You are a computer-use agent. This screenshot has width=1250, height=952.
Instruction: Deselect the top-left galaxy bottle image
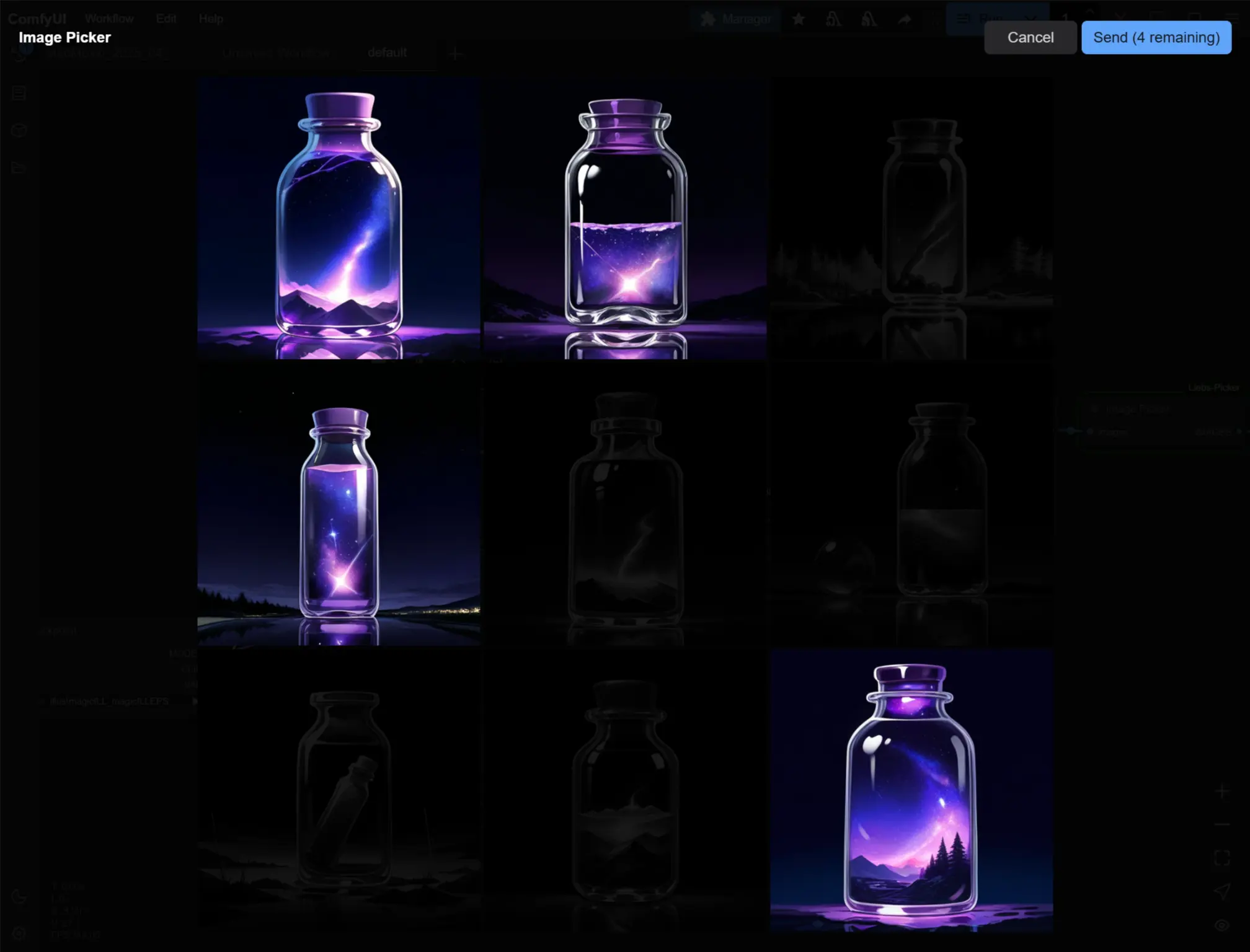coord(339,218)
